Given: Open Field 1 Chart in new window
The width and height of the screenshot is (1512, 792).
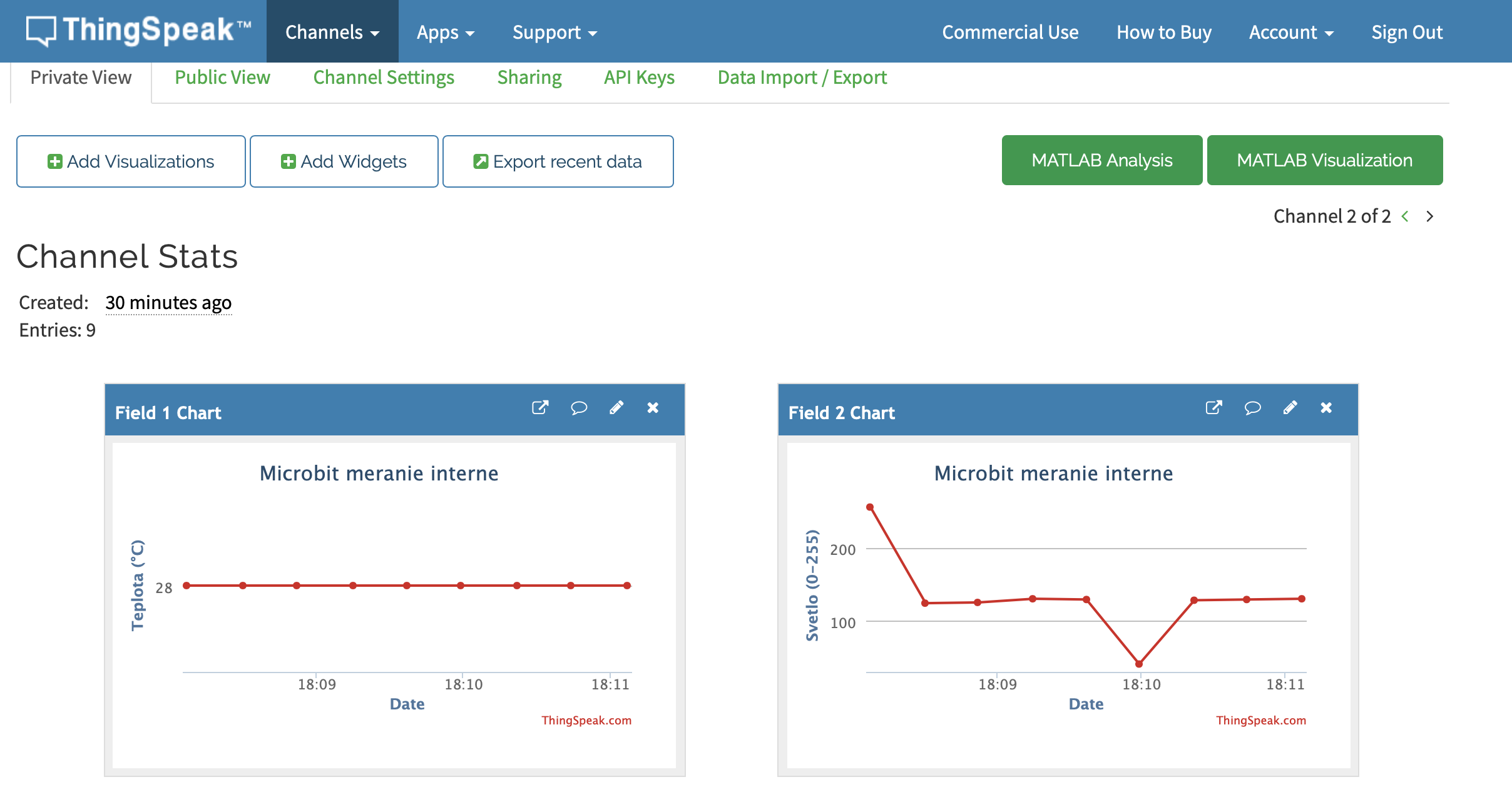Looking at the screenshot, I should click(540, 408).
